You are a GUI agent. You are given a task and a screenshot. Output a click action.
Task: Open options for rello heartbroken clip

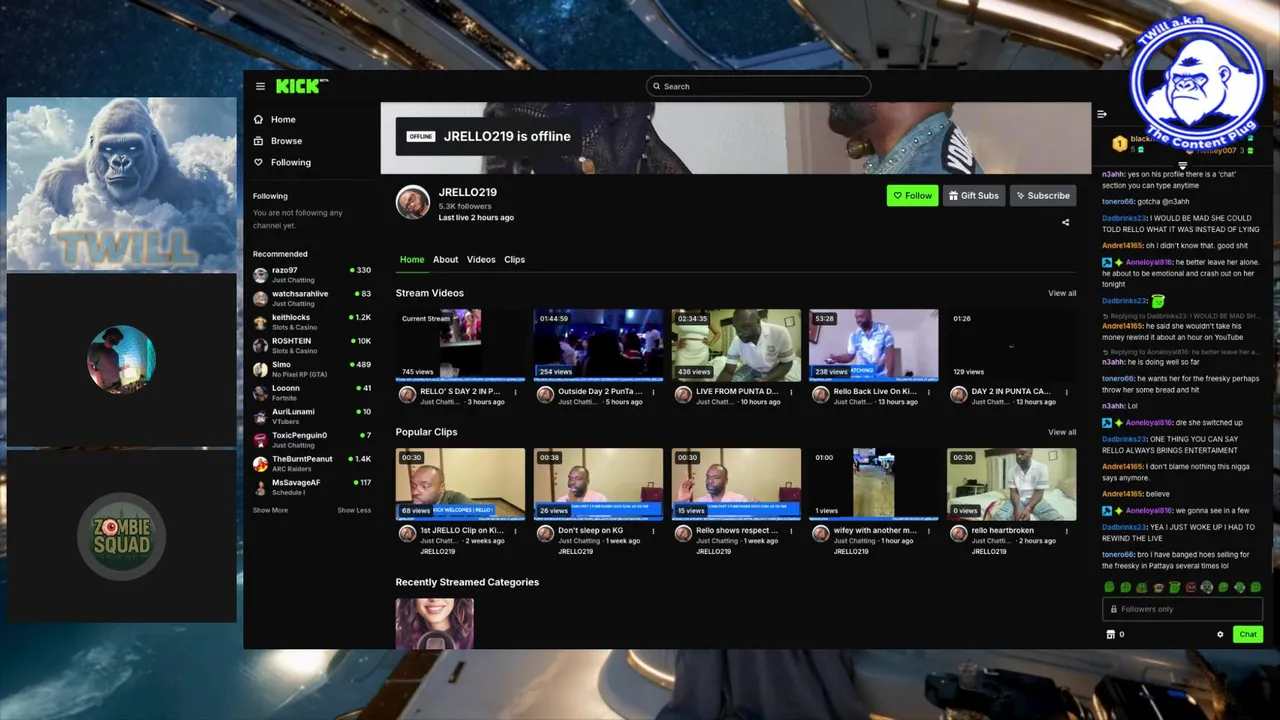1067,531
